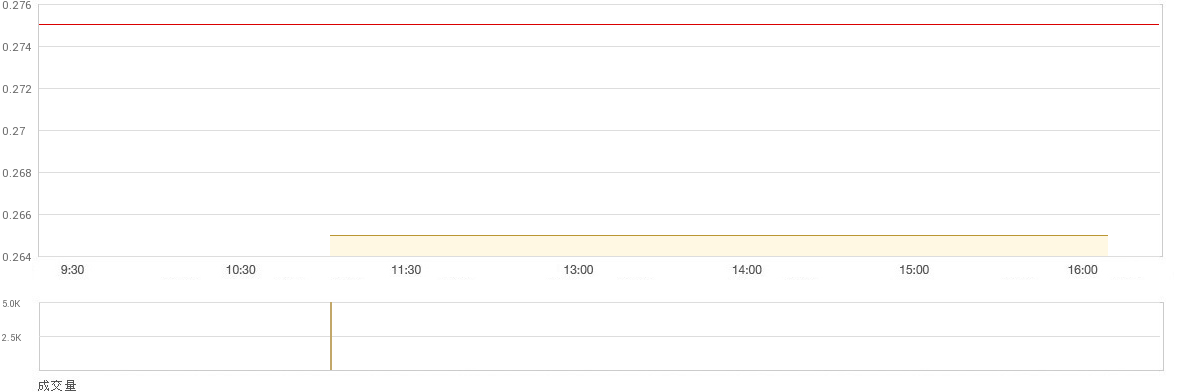The height and width of the screenshot is (392, 1180).
Task: Click the 成交量 volume label
Action: (57, 385)
